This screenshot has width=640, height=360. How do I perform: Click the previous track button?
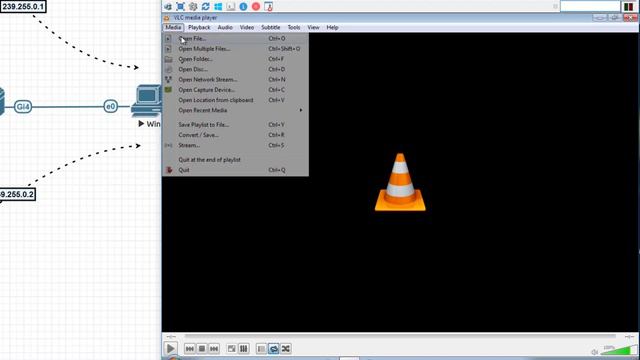click(189, 349)
